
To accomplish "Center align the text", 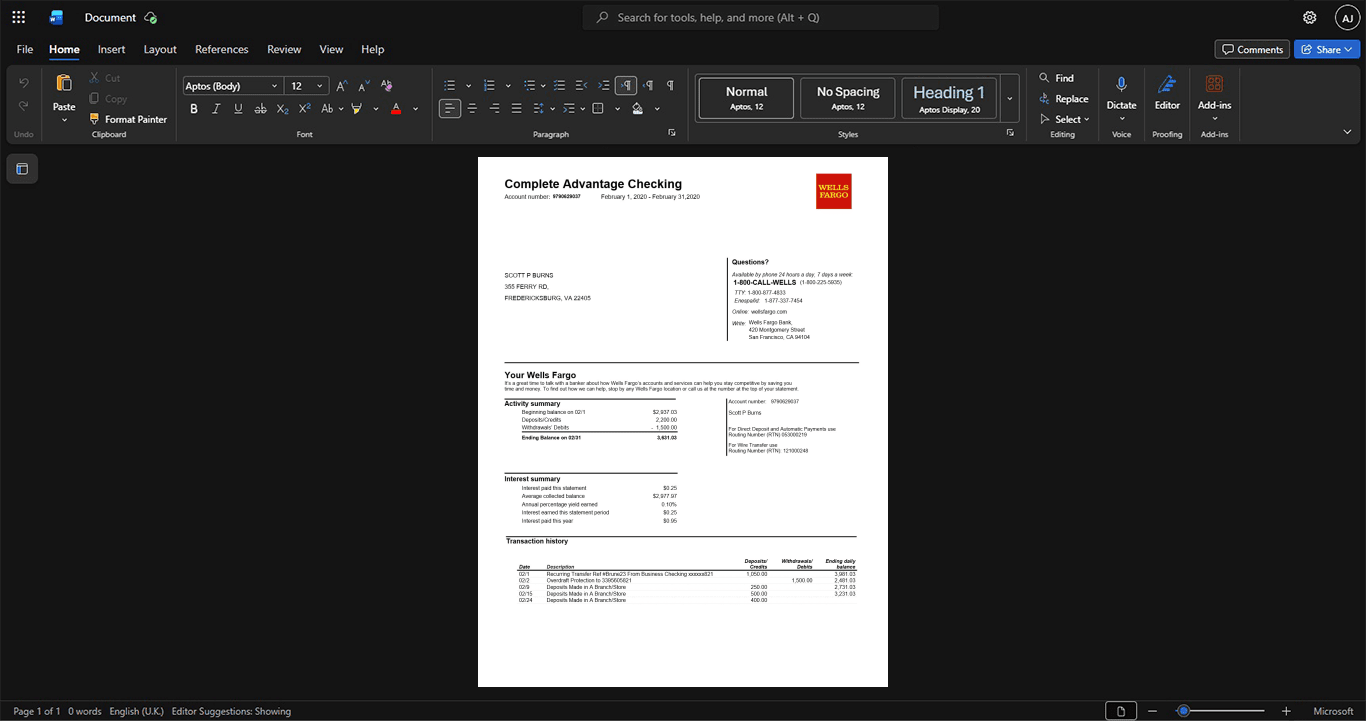I will click(472, 108).
